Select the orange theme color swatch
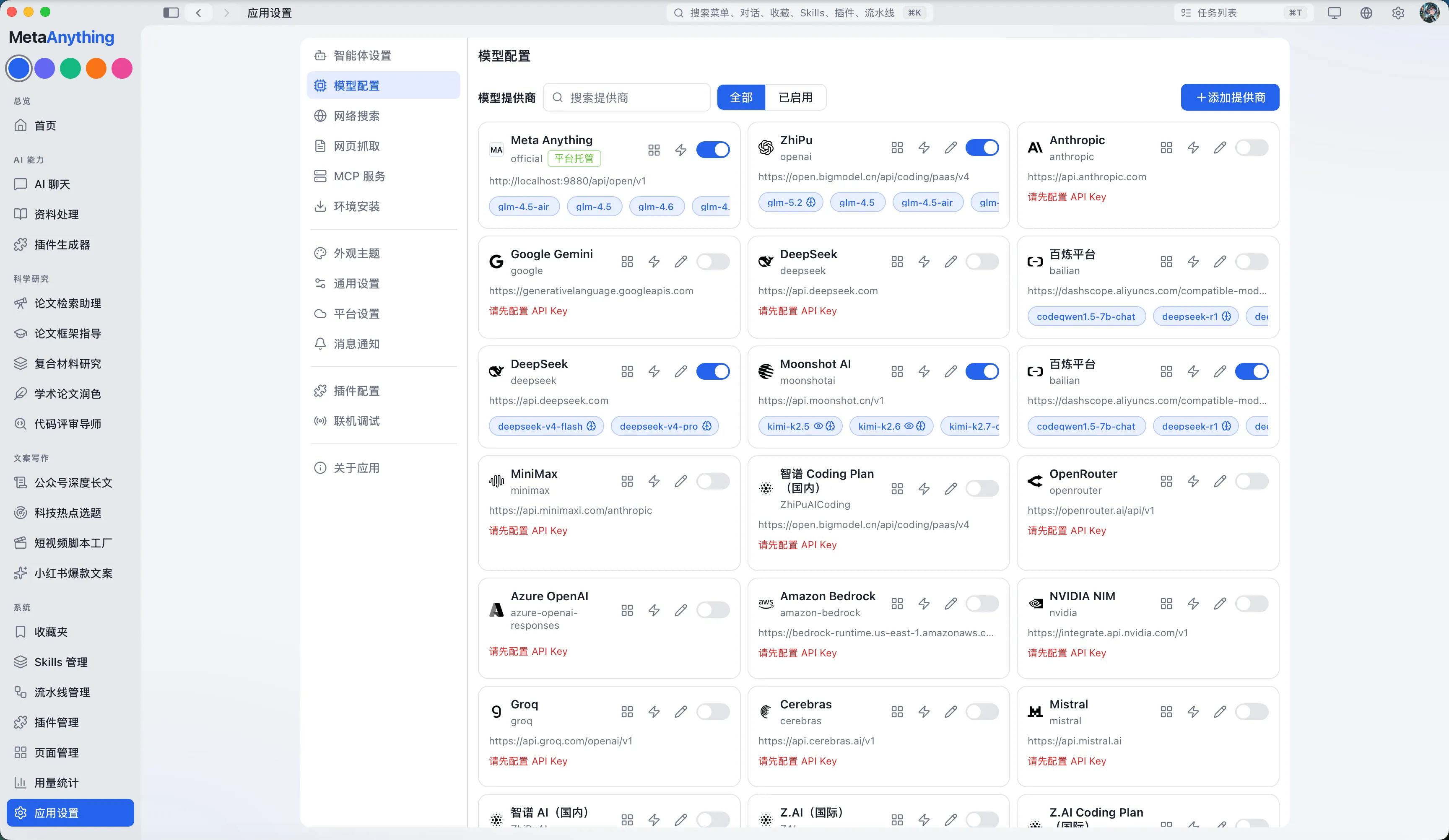This screenshot has width=1449, height=840. pos(96,68)
